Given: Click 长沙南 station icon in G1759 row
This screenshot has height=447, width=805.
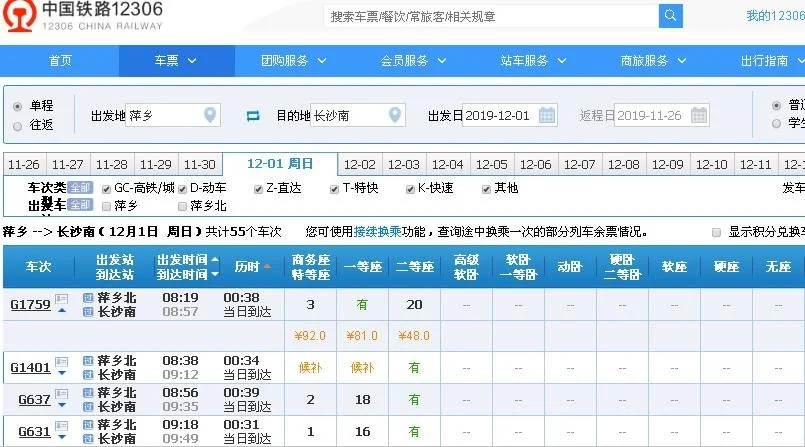Looking at the screenshot, I should point(88,312).
